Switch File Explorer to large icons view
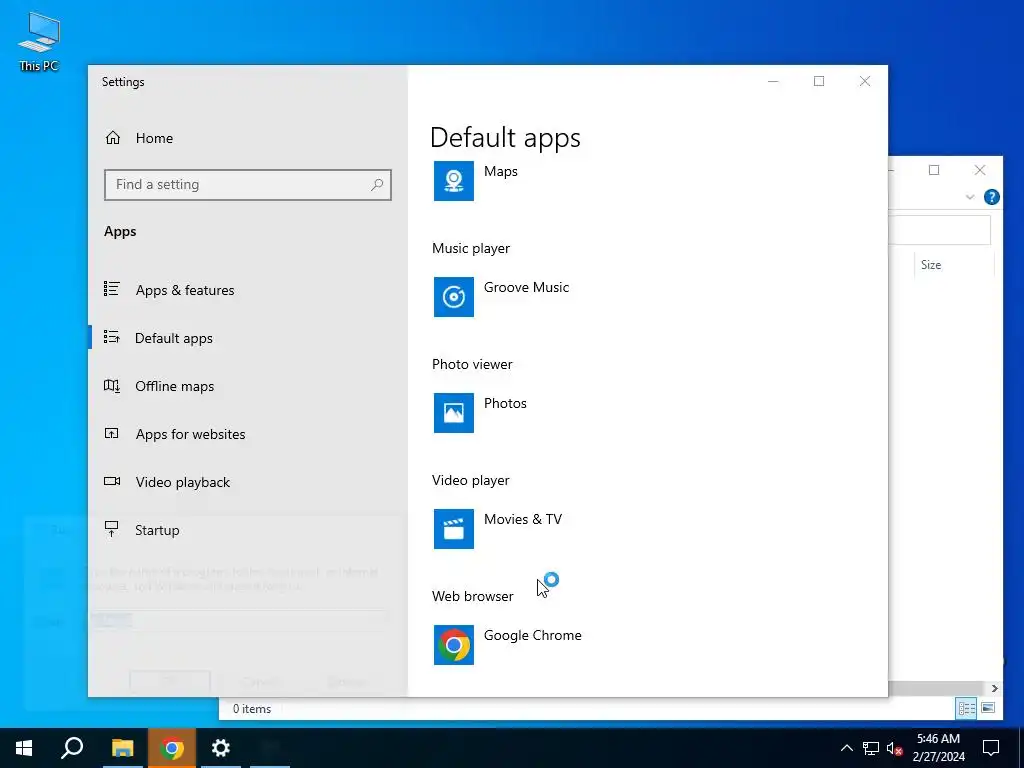1024x768 pixels. 988,708
